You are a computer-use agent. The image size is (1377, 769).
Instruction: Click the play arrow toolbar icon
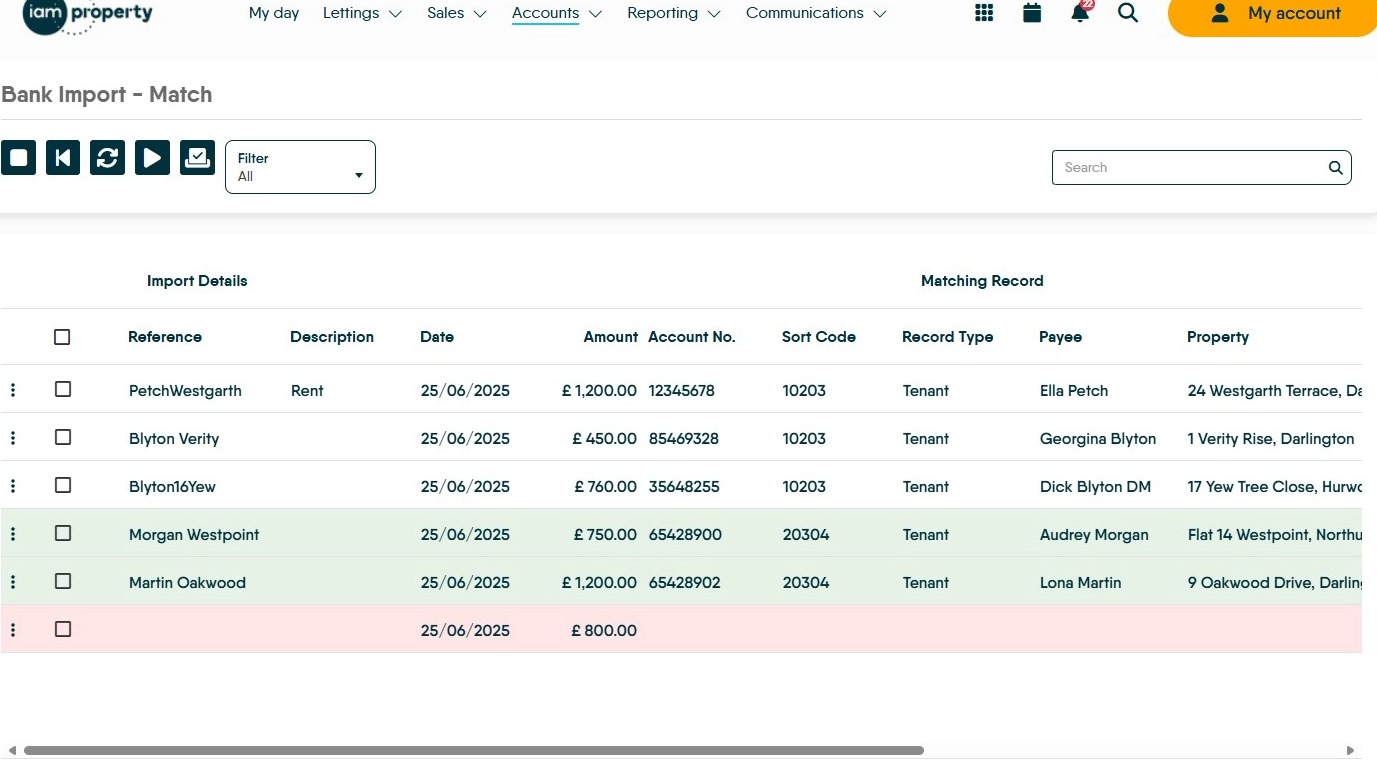click(152, 158)
